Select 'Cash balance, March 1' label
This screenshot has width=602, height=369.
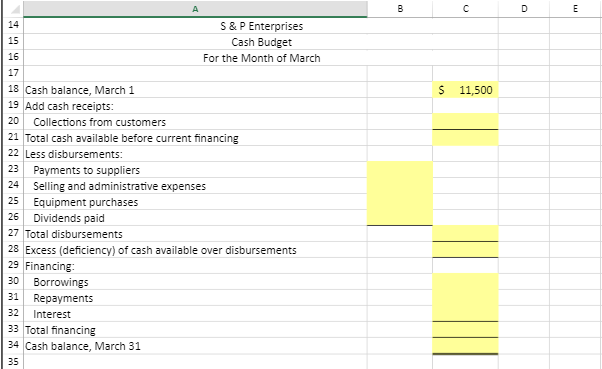tap(79, 90)
